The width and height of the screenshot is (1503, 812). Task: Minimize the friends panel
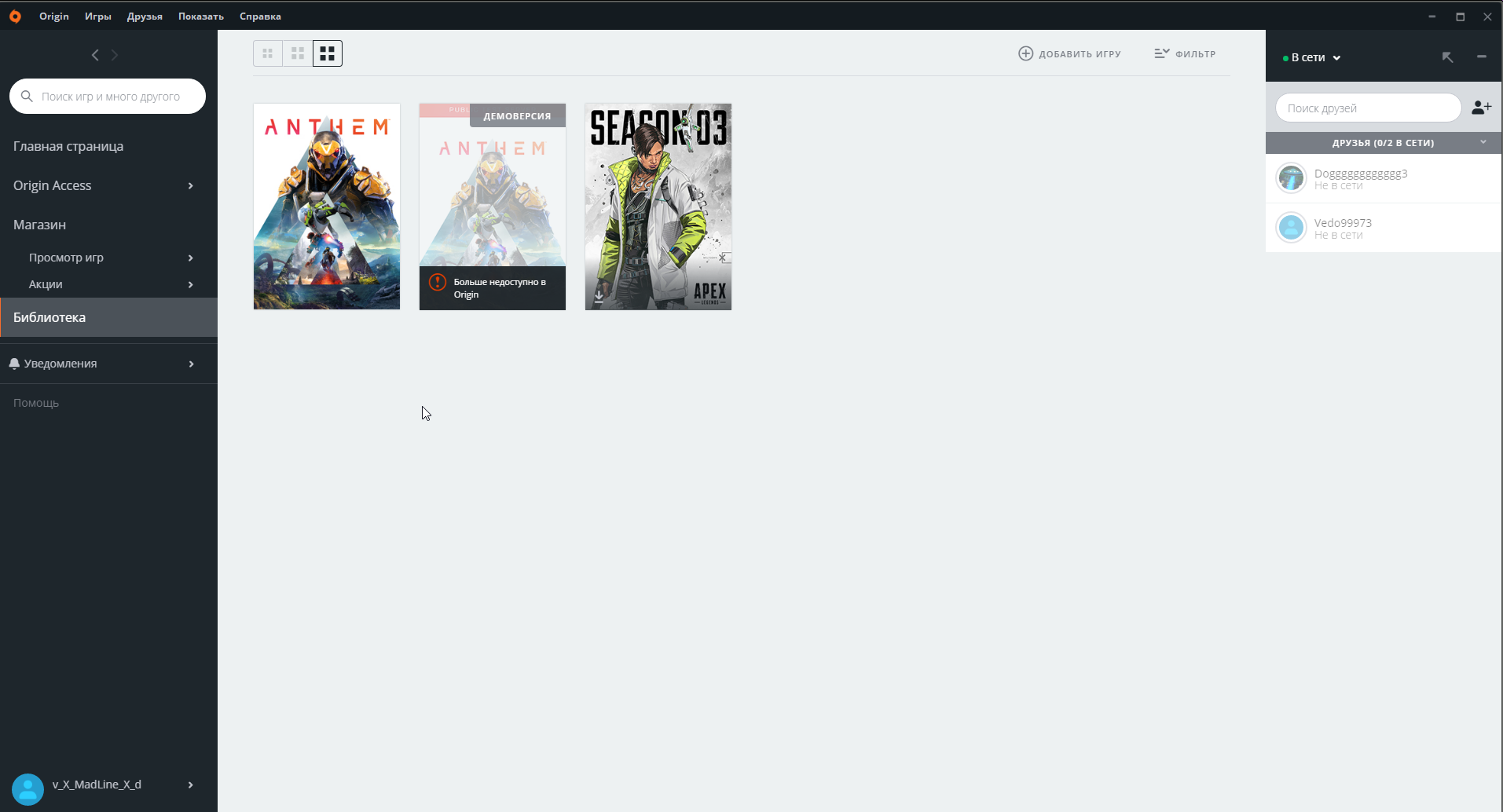(1482, 57)
